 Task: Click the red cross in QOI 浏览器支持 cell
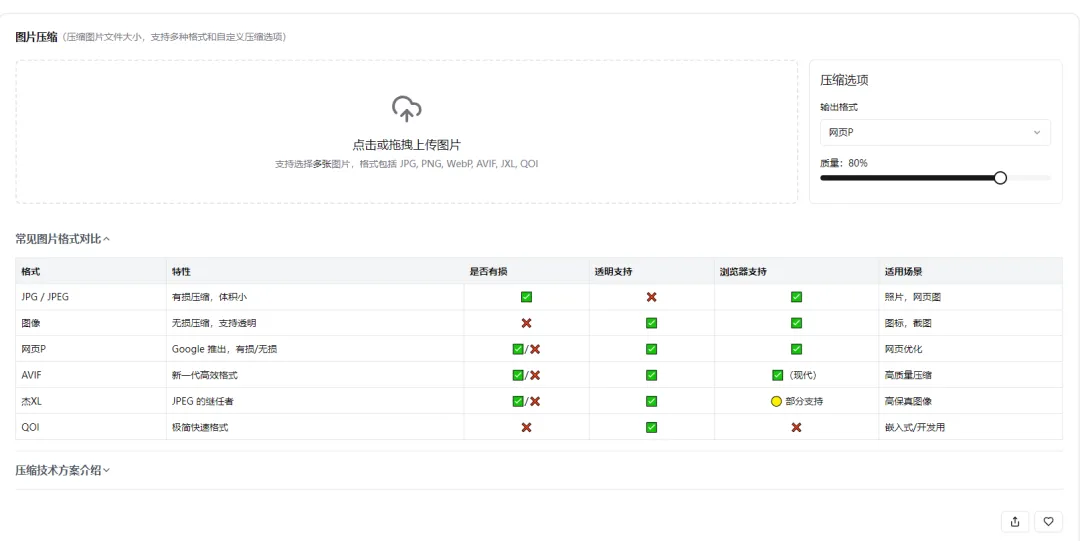[x=796, y=427]
